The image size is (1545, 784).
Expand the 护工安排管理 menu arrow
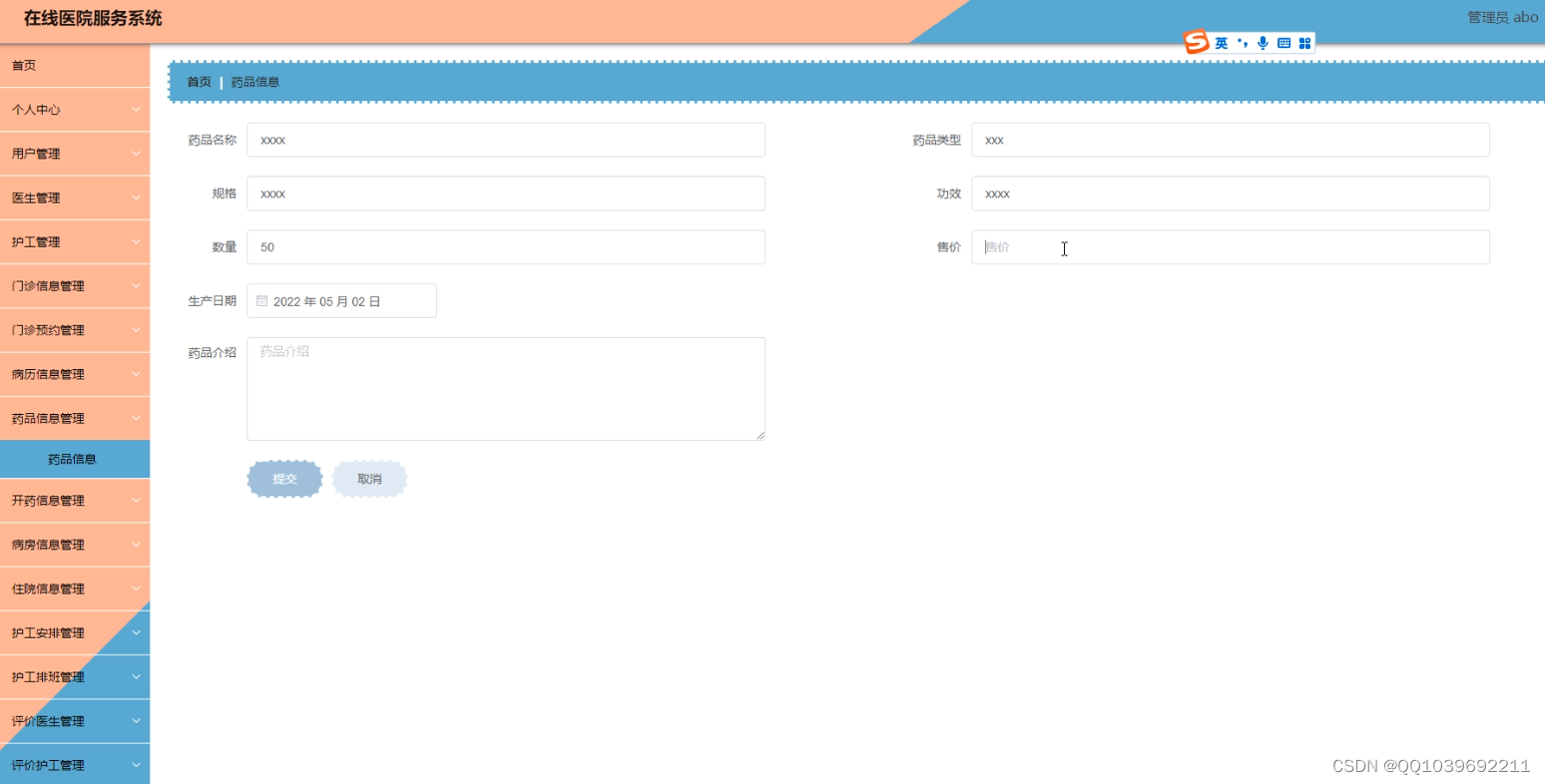136,632
